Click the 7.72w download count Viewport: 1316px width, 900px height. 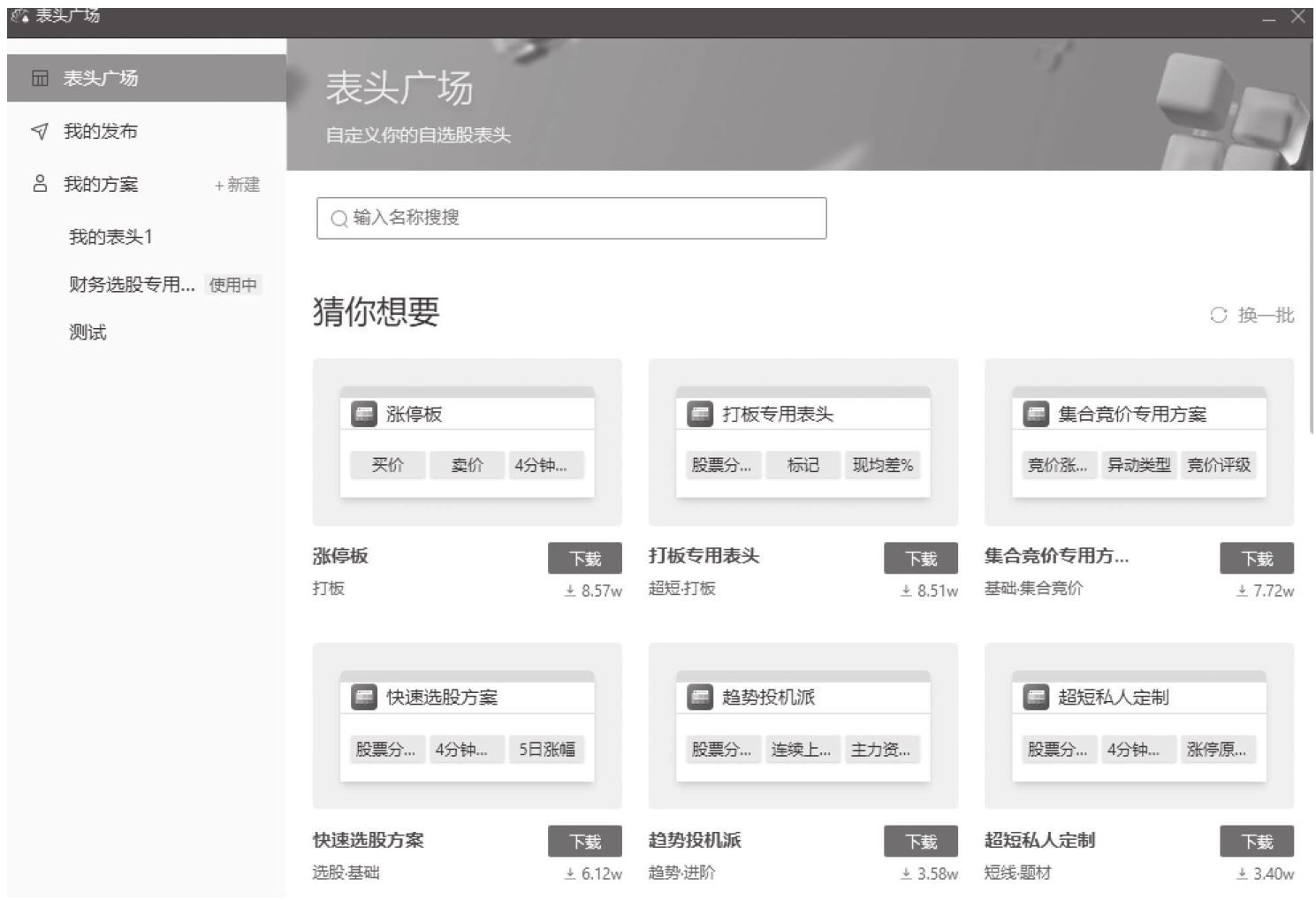pyautogui.click(x=1266, y=591)
